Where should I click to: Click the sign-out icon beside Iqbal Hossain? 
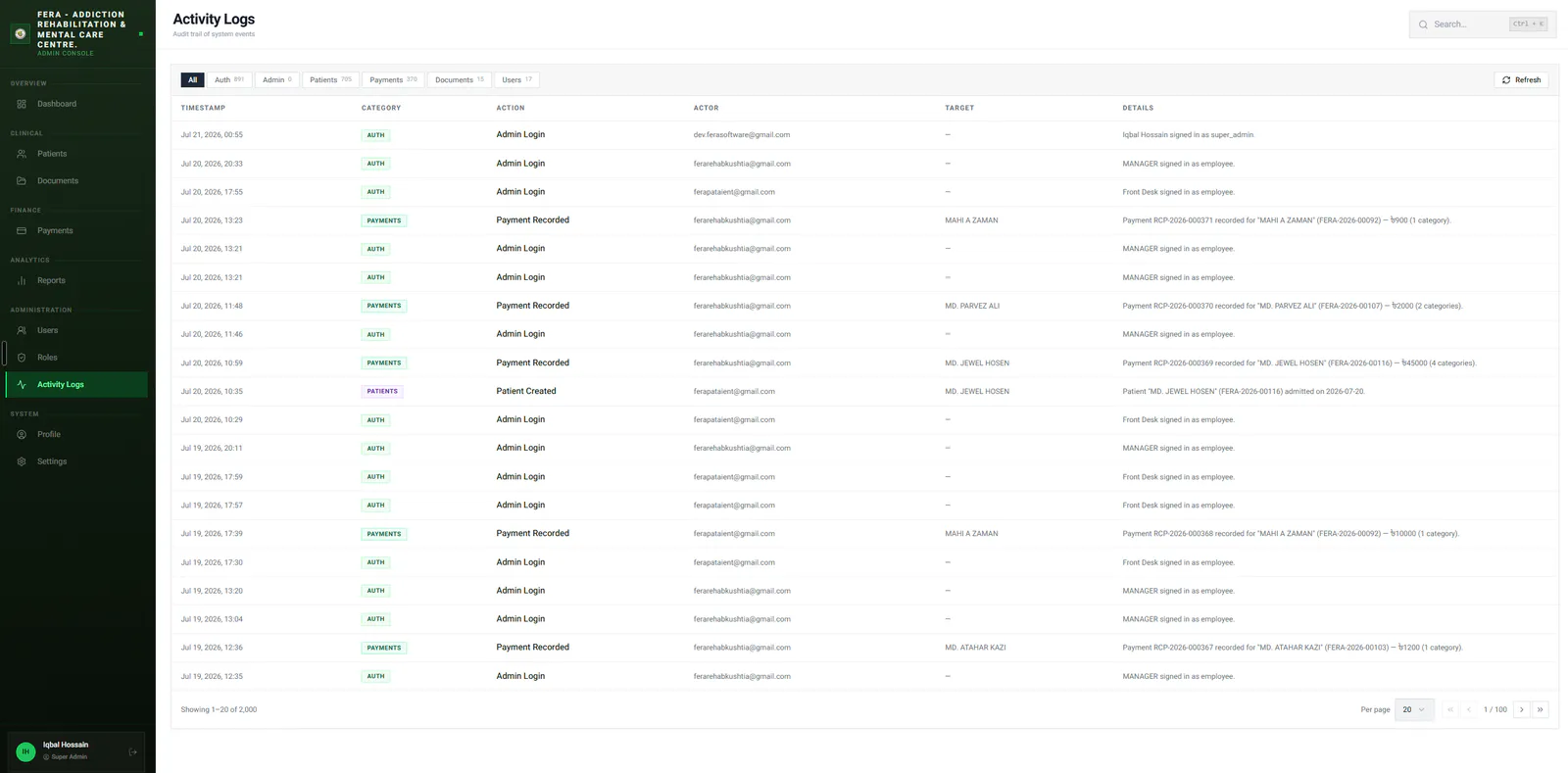click(x=133, y=752)
